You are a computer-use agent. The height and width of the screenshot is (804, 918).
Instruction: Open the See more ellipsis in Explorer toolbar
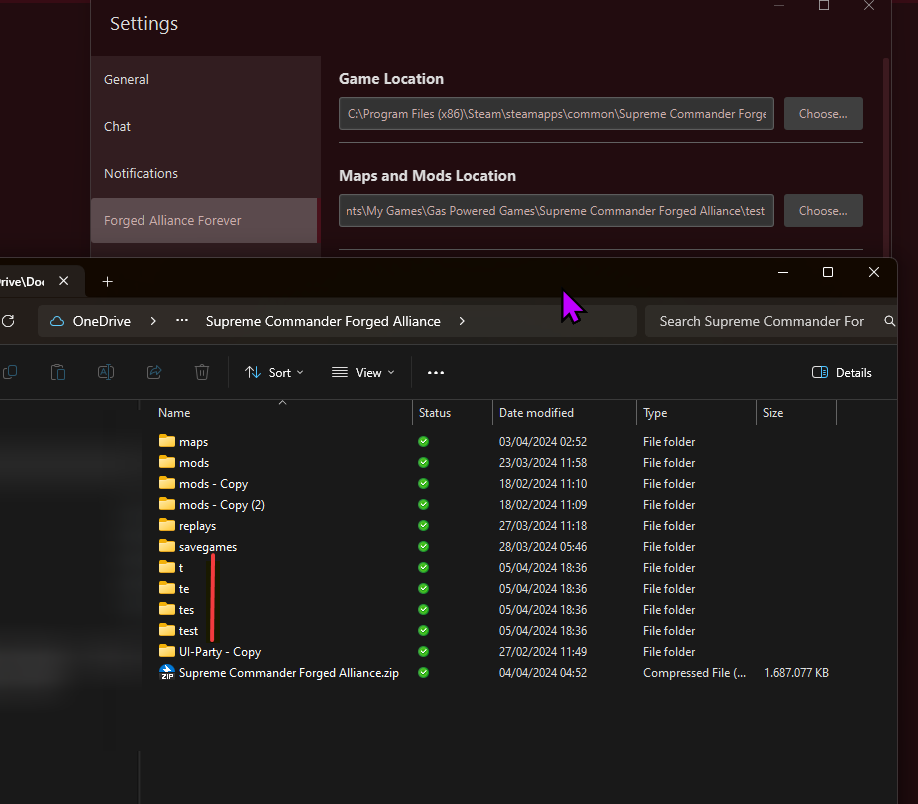point(436,372)
